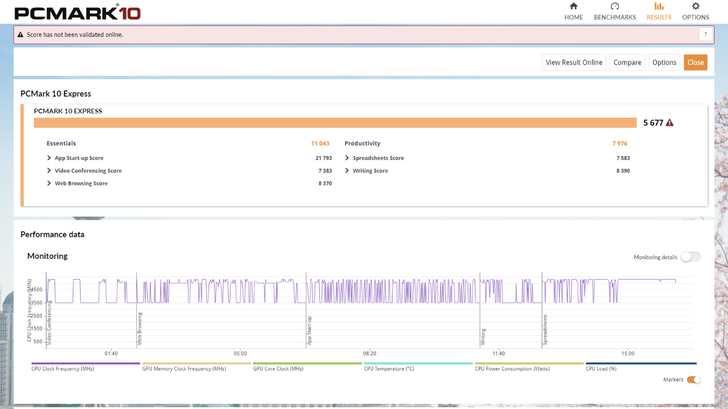Expand the Writing Score chevron
Image resolution: width=728 pixels, height=409 pixels.
pyautogui.click(x=347, y=171)
